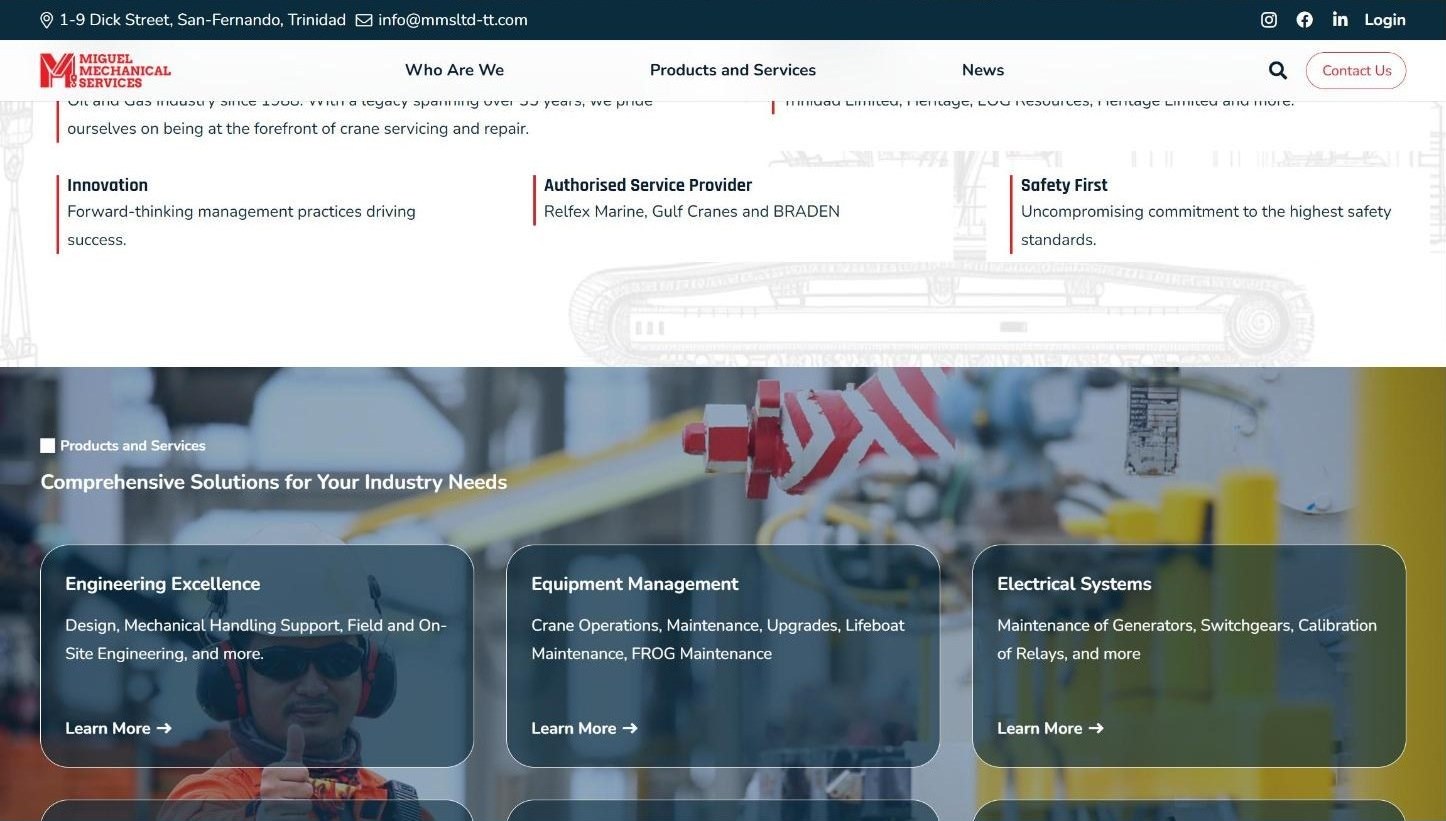Click Learn More under Engineering Excellence
This screenshot has width=1446, height=821.
pos(119,728)
